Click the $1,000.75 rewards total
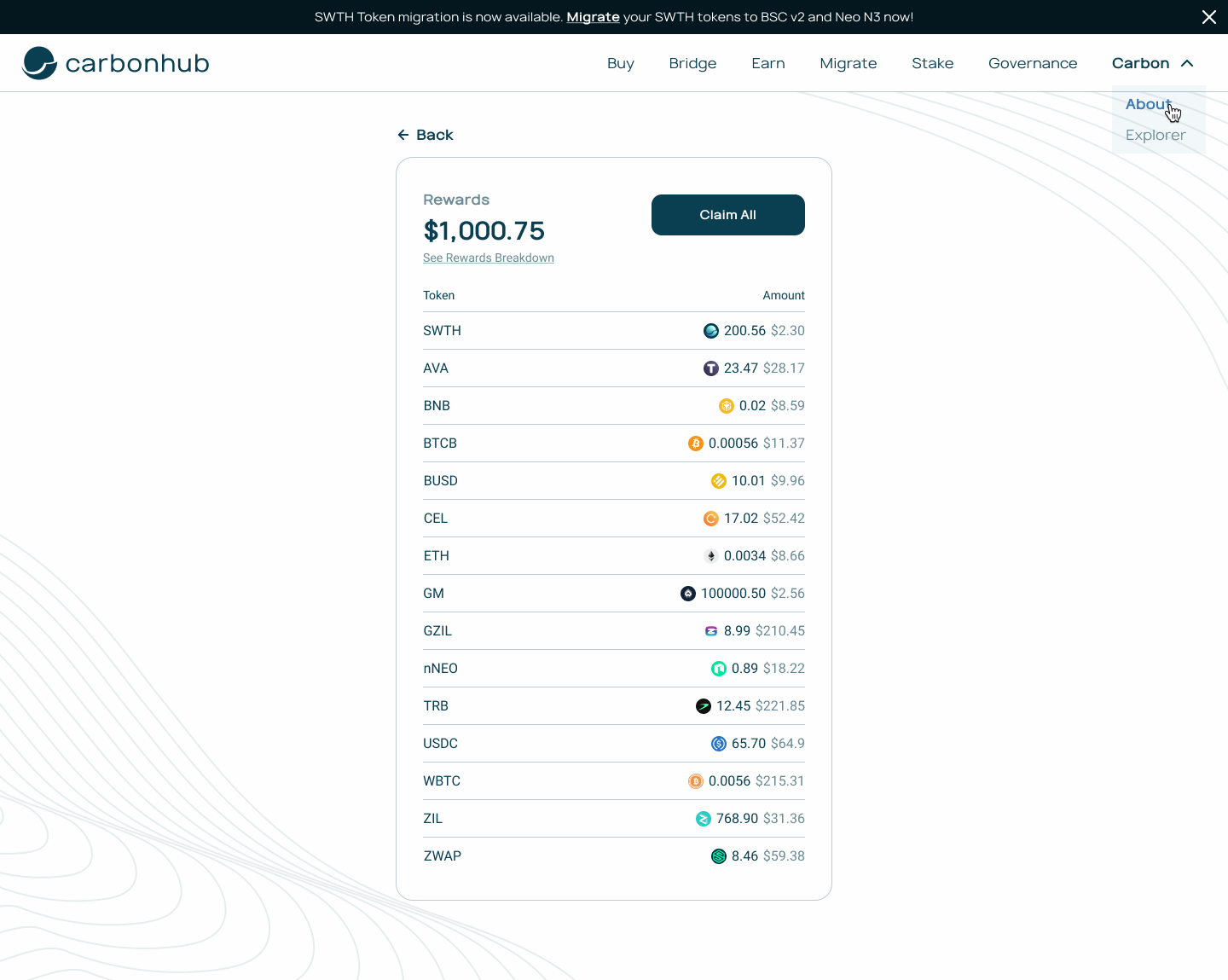 (484, 230)
